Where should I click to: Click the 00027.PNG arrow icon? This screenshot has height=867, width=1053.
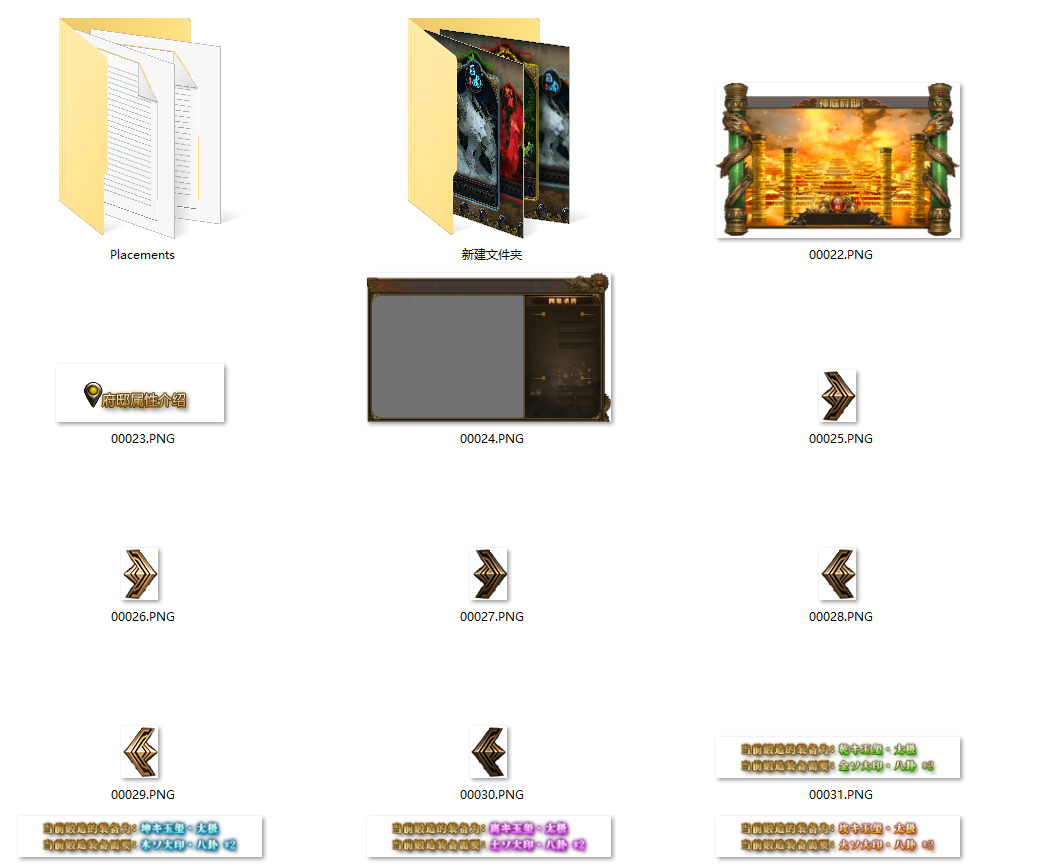click(489, 574)
